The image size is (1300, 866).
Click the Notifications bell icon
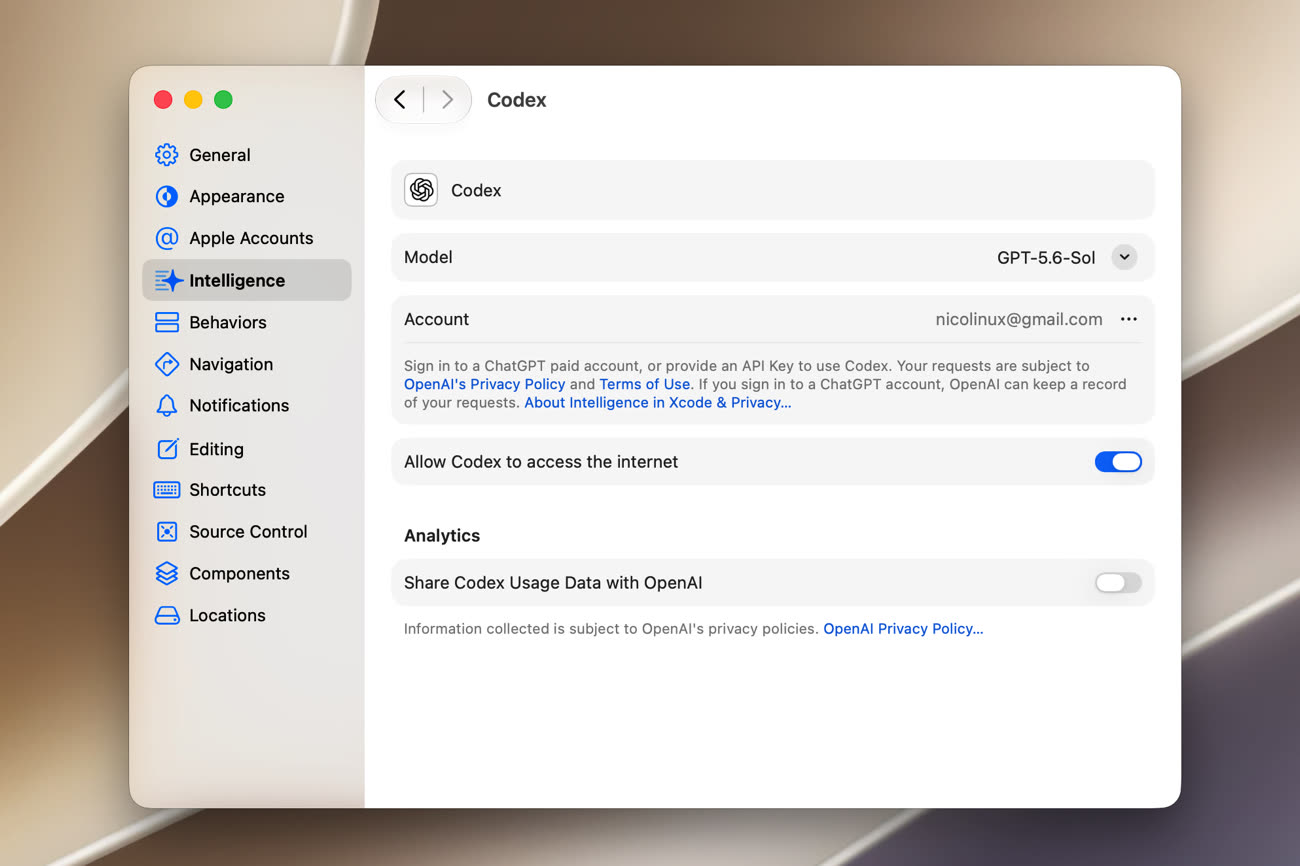[167, 405]
